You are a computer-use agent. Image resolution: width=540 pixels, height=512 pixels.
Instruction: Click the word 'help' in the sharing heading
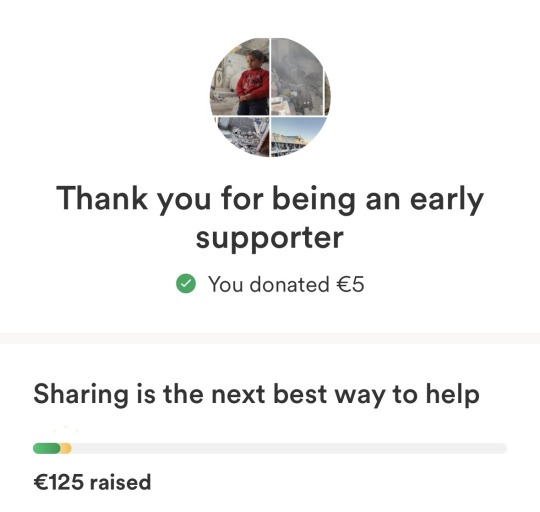pyautogui.click(x=453, y=395)
